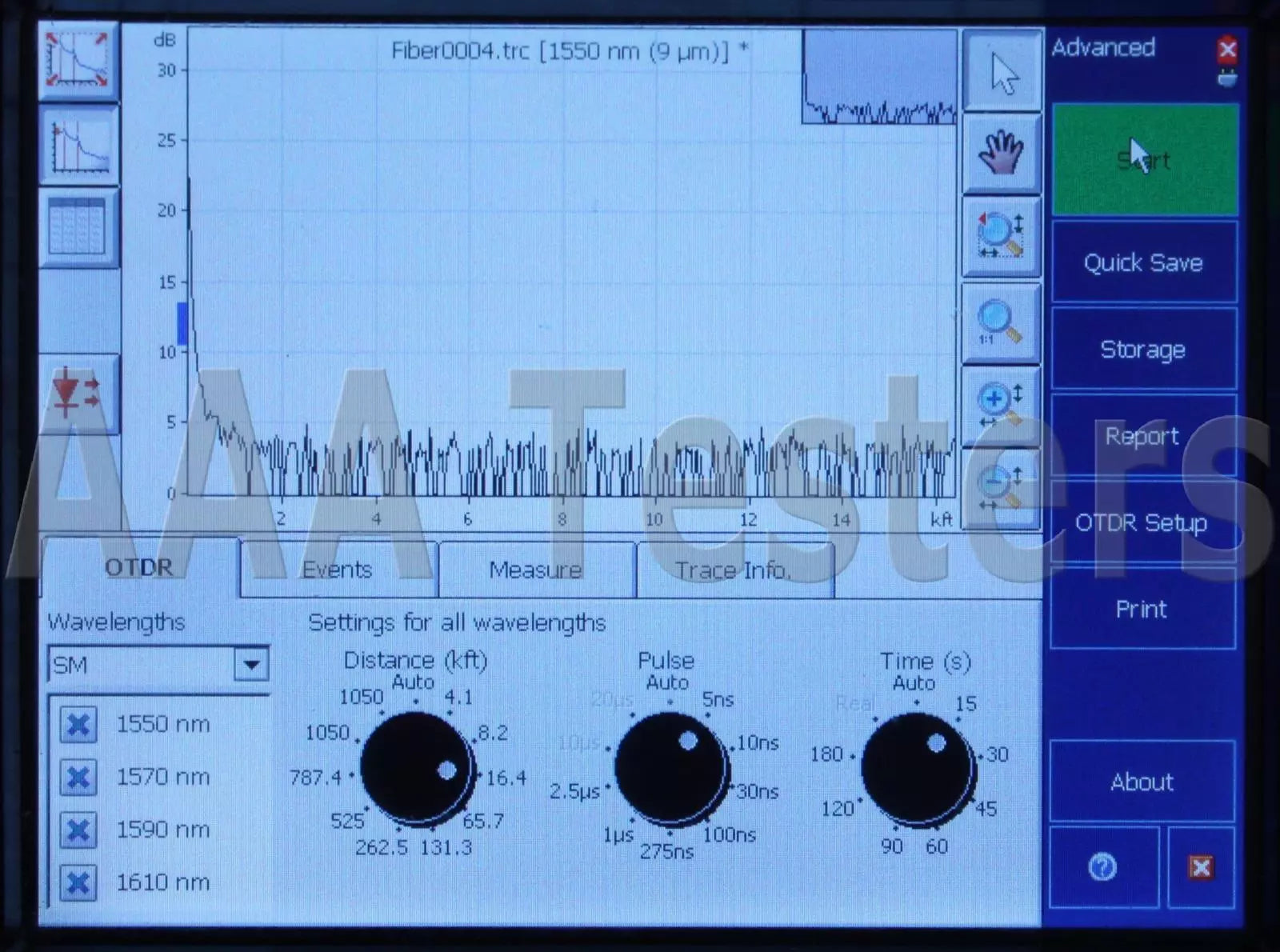Toggle the 1570 nm wavelength checkbox

tap(78, 778)
